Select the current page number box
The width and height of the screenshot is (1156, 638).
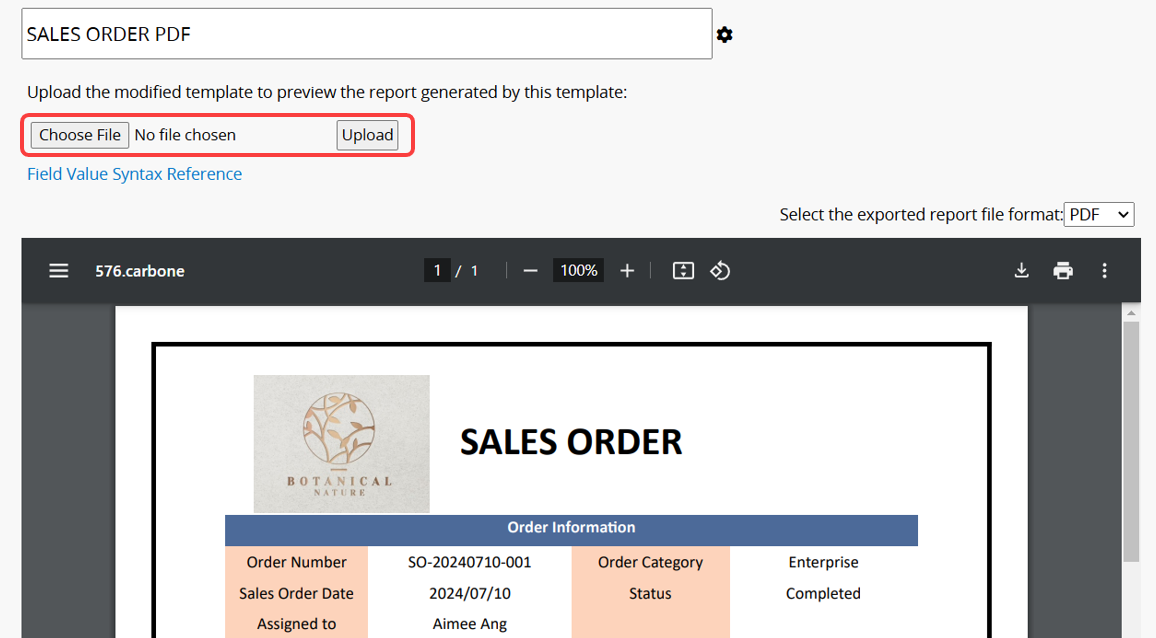pos(436,271)
